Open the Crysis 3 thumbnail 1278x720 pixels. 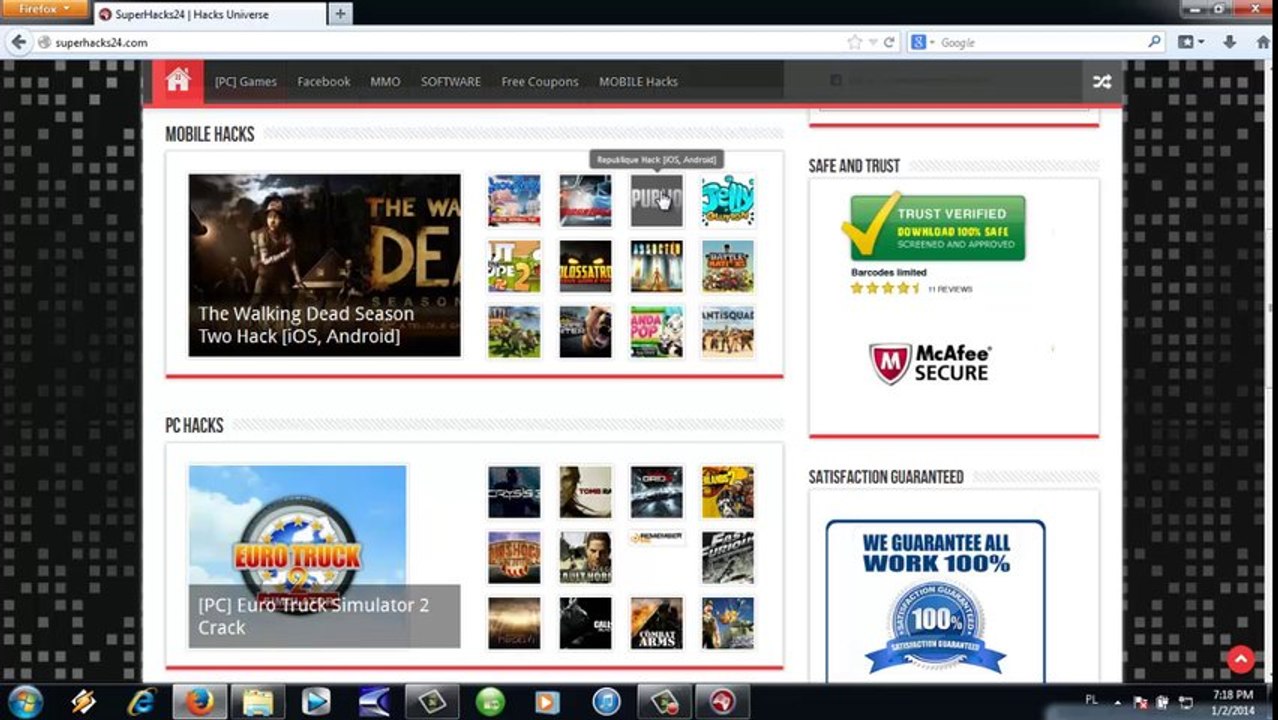tap(514, 491)
